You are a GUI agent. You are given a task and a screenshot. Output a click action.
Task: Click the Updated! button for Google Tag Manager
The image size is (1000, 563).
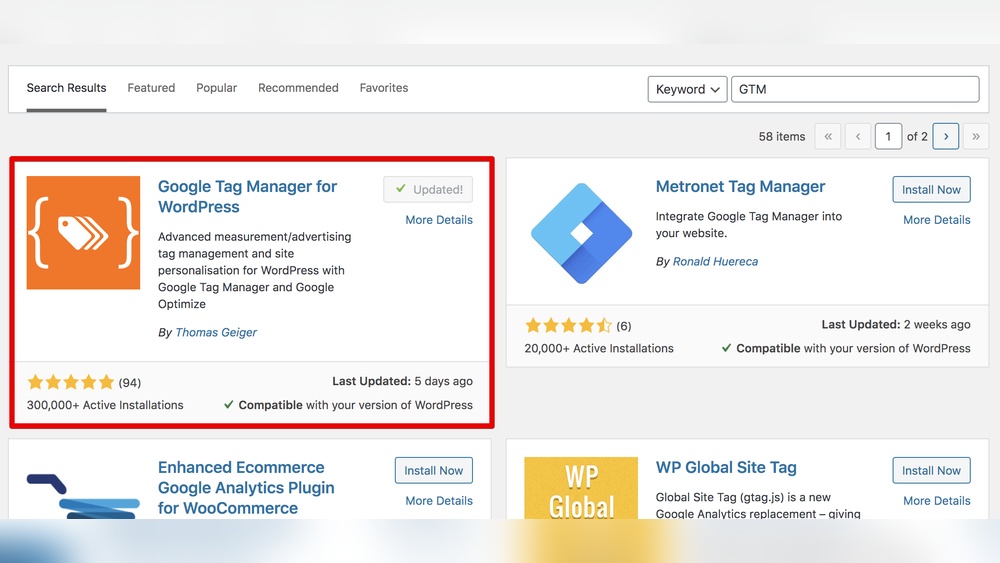428,189
